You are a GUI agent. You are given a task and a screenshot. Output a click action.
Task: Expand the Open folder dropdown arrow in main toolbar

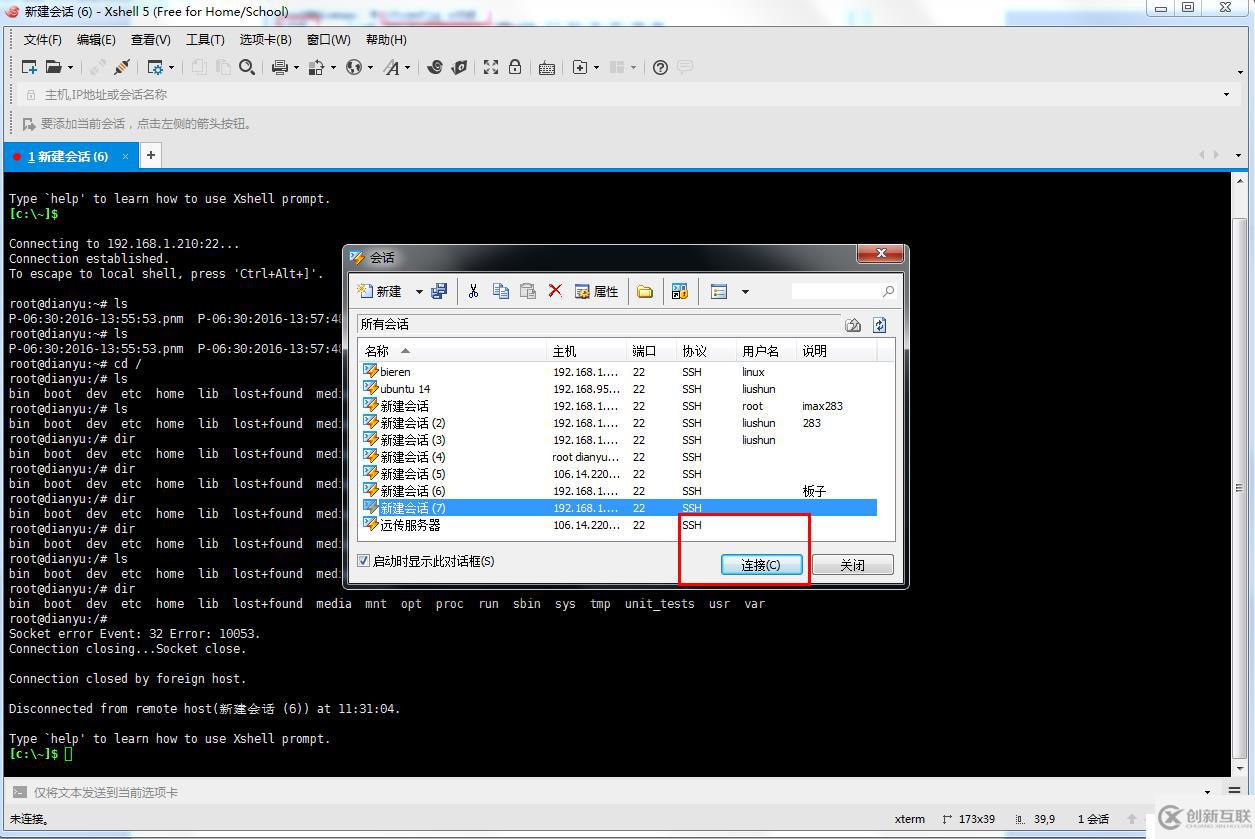tap(71, 68)
